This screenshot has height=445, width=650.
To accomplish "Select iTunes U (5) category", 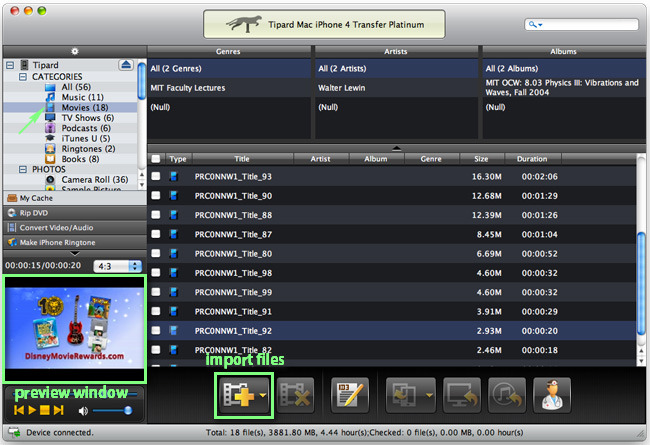I will point(86,139).
